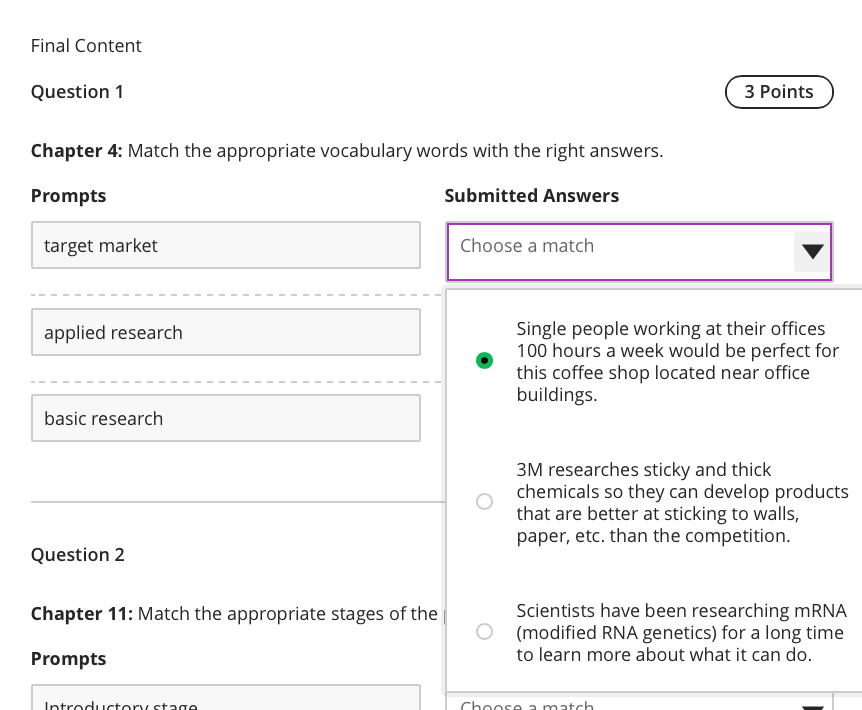Open the "Choose a match" dropdown for Introductory stage
The image size is (862, 710).
[x=600, y=703]
